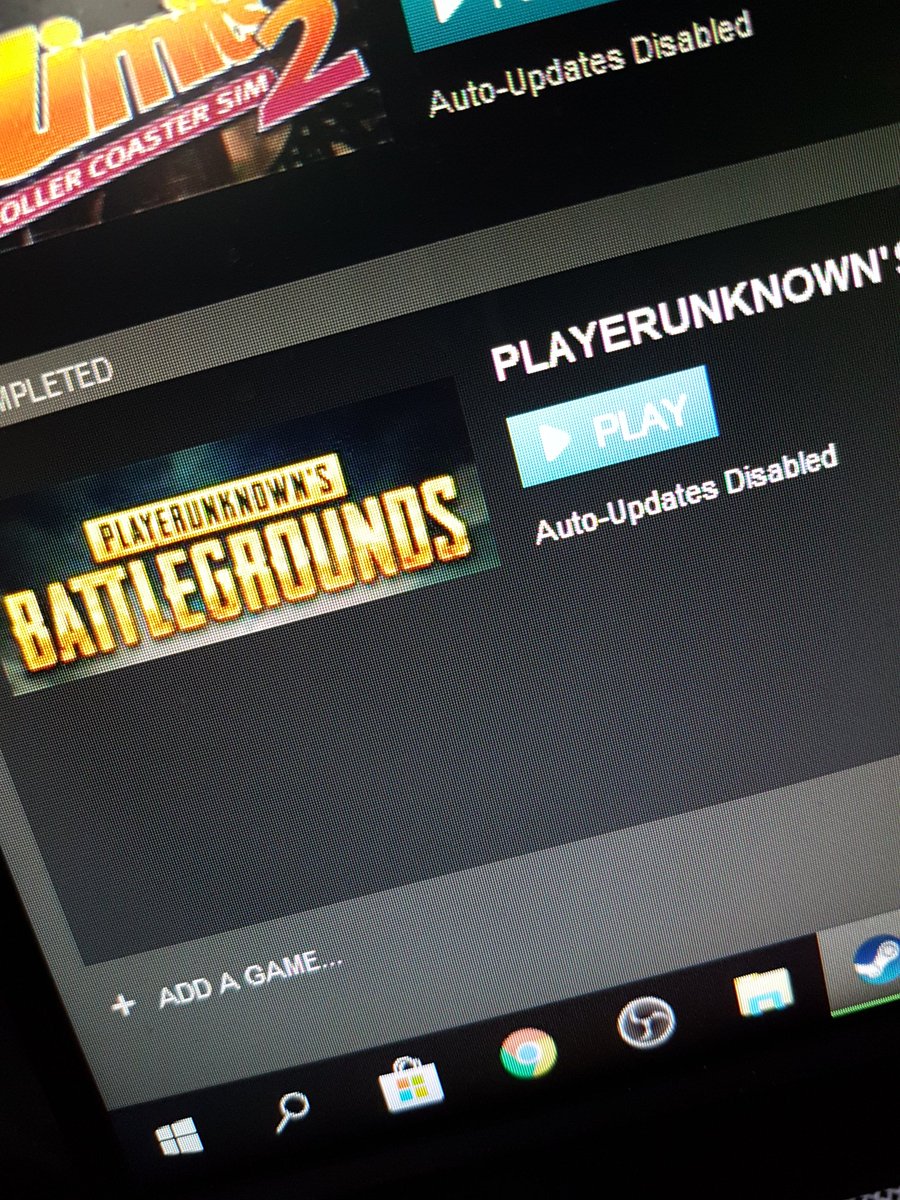Screen dimensions: 900x1200
Task: Click 'Auto-Updates Disabled' under Roller Coaster Sim
Action: [x=591, y=63]
